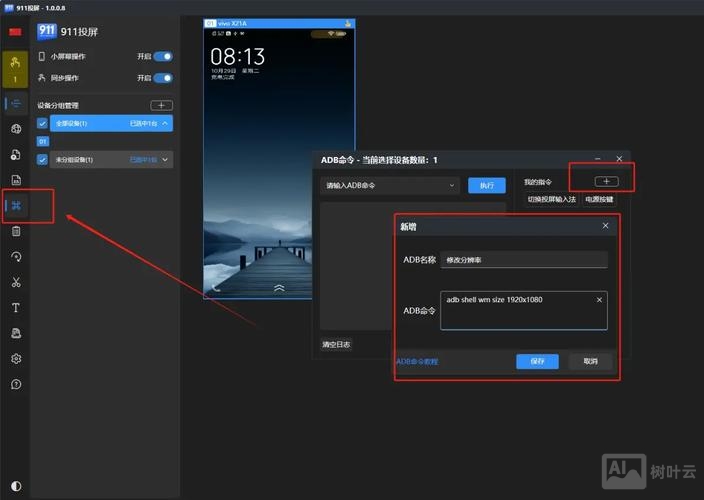Uncheck the 未分组设备(1) checkbox
The height and width of the screenshot is (500, 704).
tap(42, 159)
